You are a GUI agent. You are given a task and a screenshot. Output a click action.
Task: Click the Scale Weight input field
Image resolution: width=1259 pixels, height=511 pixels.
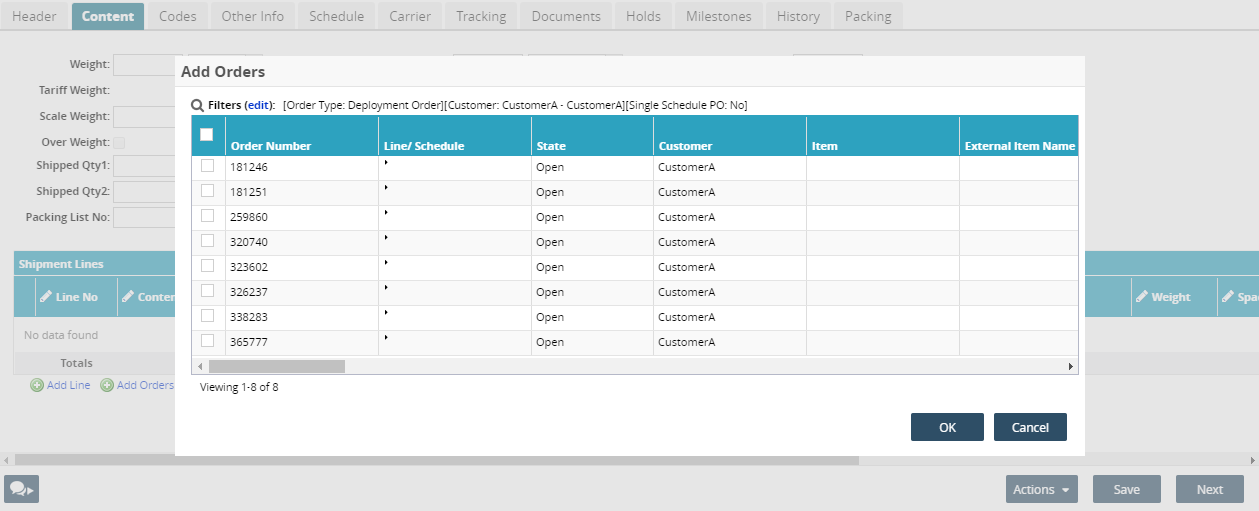click(x=144, y=117)
